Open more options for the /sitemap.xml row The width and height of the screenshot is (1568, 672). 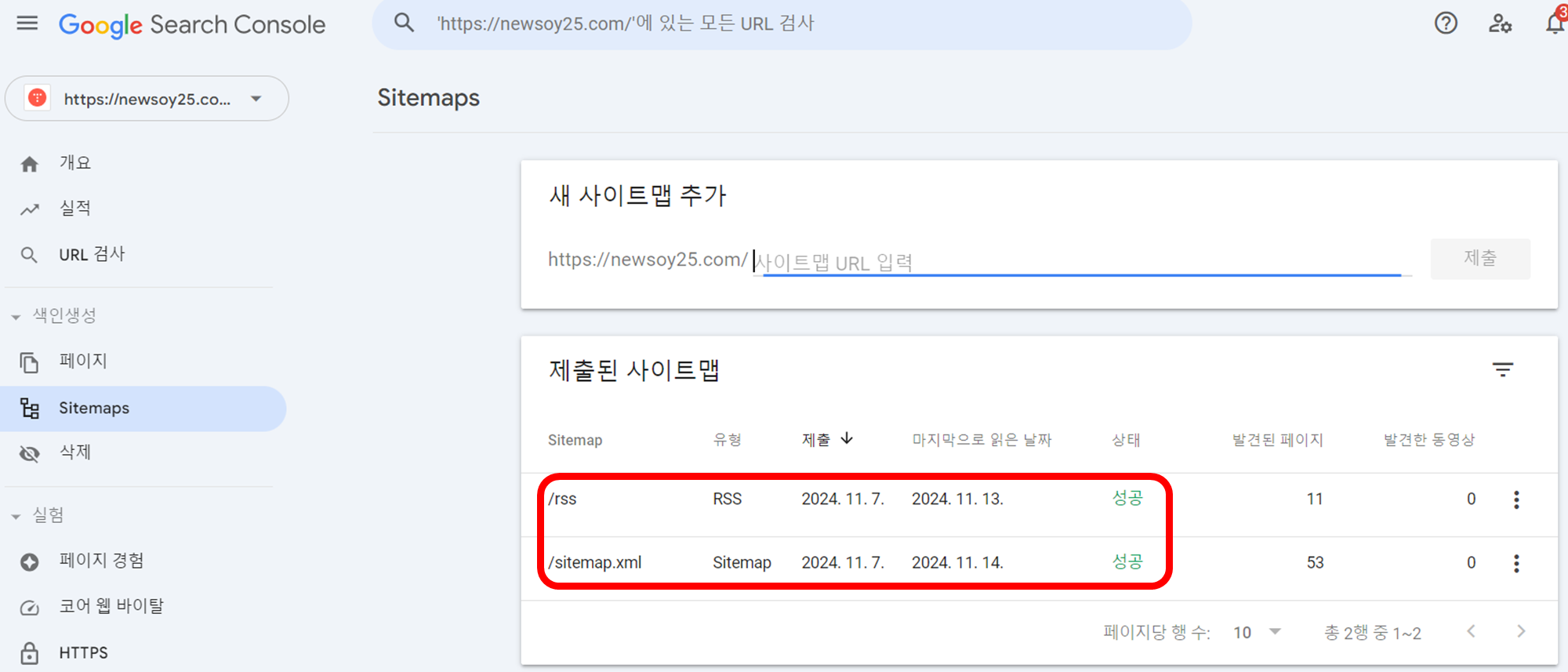pyautogui.click(x=1516, y=563)
